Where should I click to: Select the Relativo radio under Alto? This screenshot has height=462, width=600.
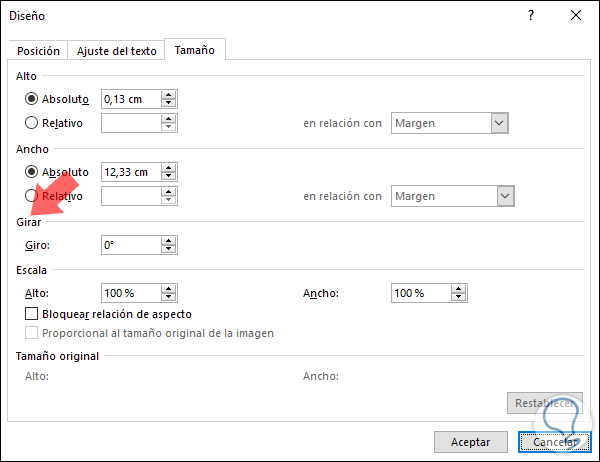[x=32, y=123]
